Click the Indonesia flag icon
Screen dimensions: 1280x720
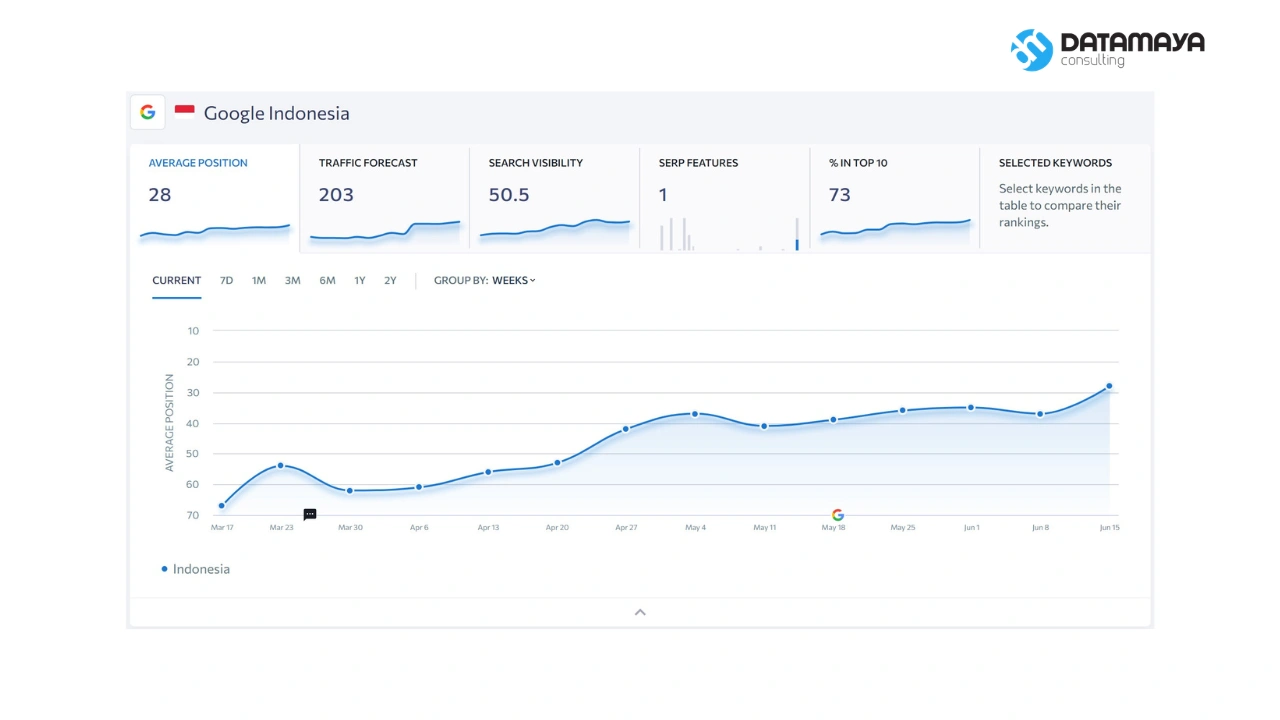[184, 112]
